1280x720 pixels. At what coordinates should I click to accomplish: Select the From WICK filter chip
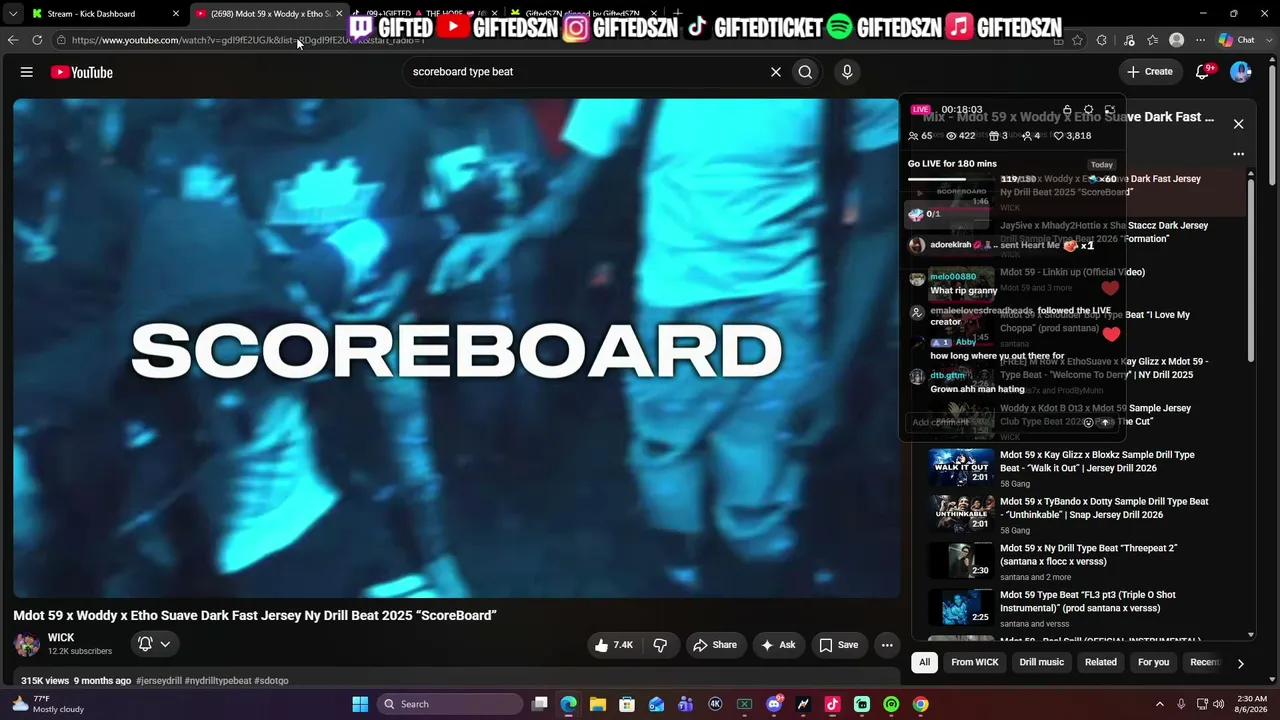click(x=975, y=662)
